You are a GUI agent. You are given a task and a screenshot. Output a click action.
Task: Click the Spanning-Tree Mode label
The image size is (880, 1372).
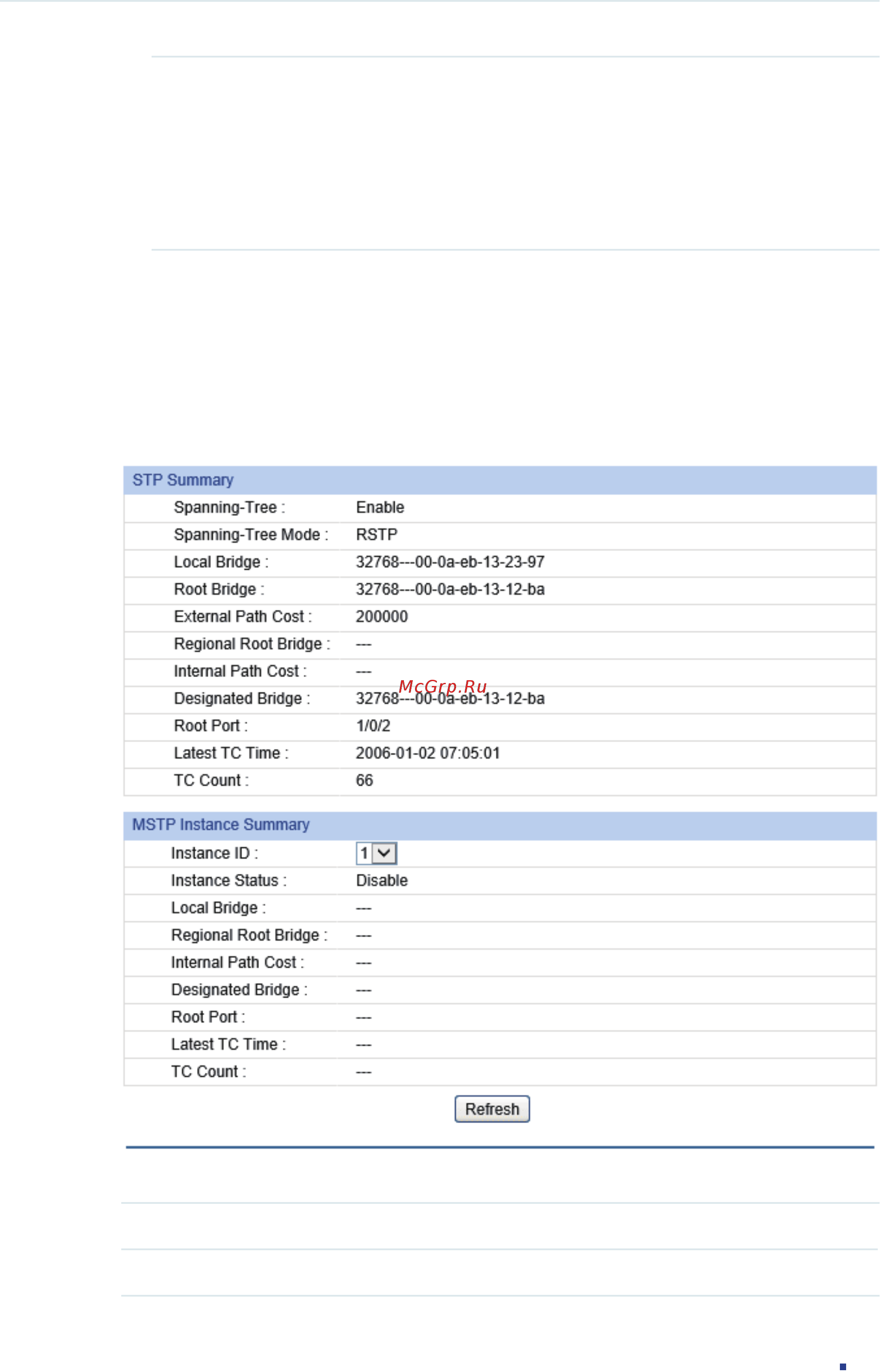pos(251,534)
